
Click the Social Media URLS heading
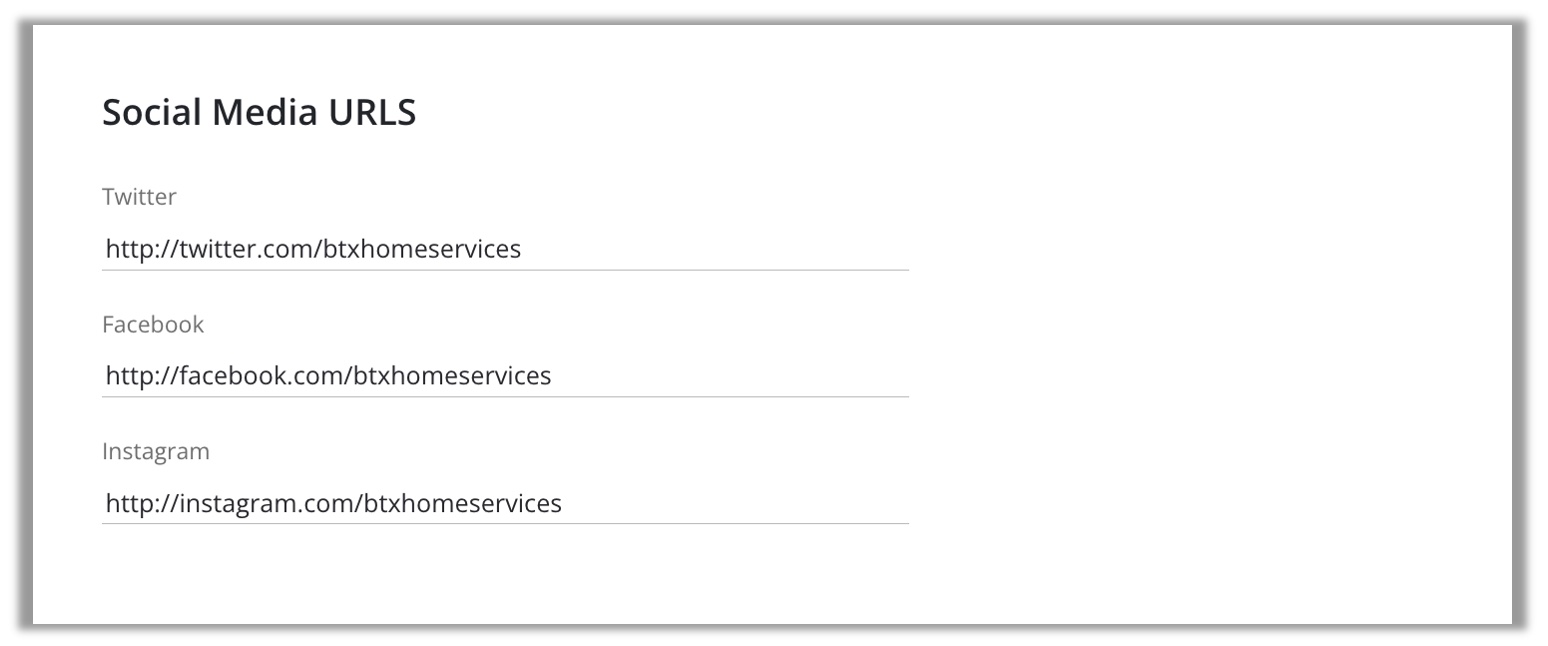point(259,112)
